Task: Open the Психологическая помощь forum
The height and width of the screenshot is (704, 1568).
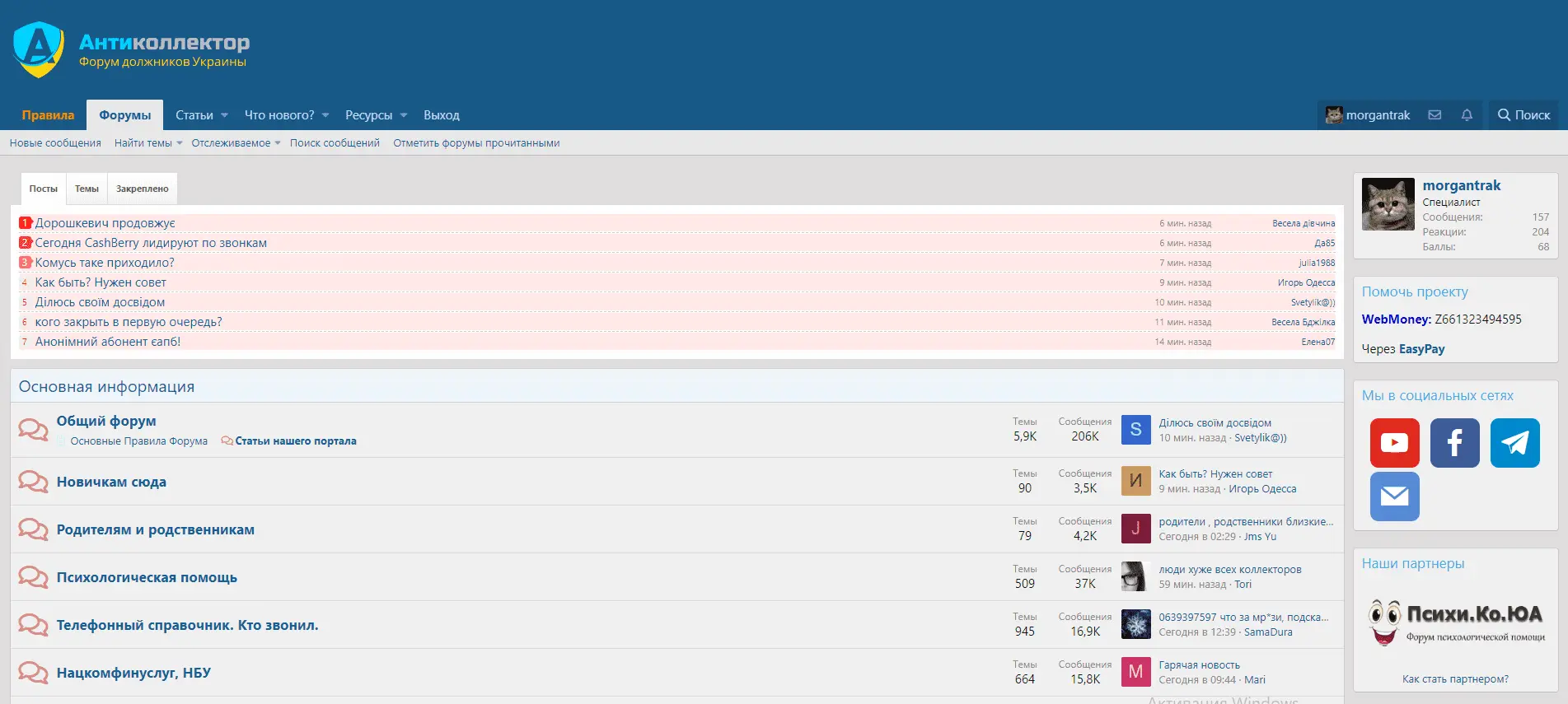Action: coord(147,577)
